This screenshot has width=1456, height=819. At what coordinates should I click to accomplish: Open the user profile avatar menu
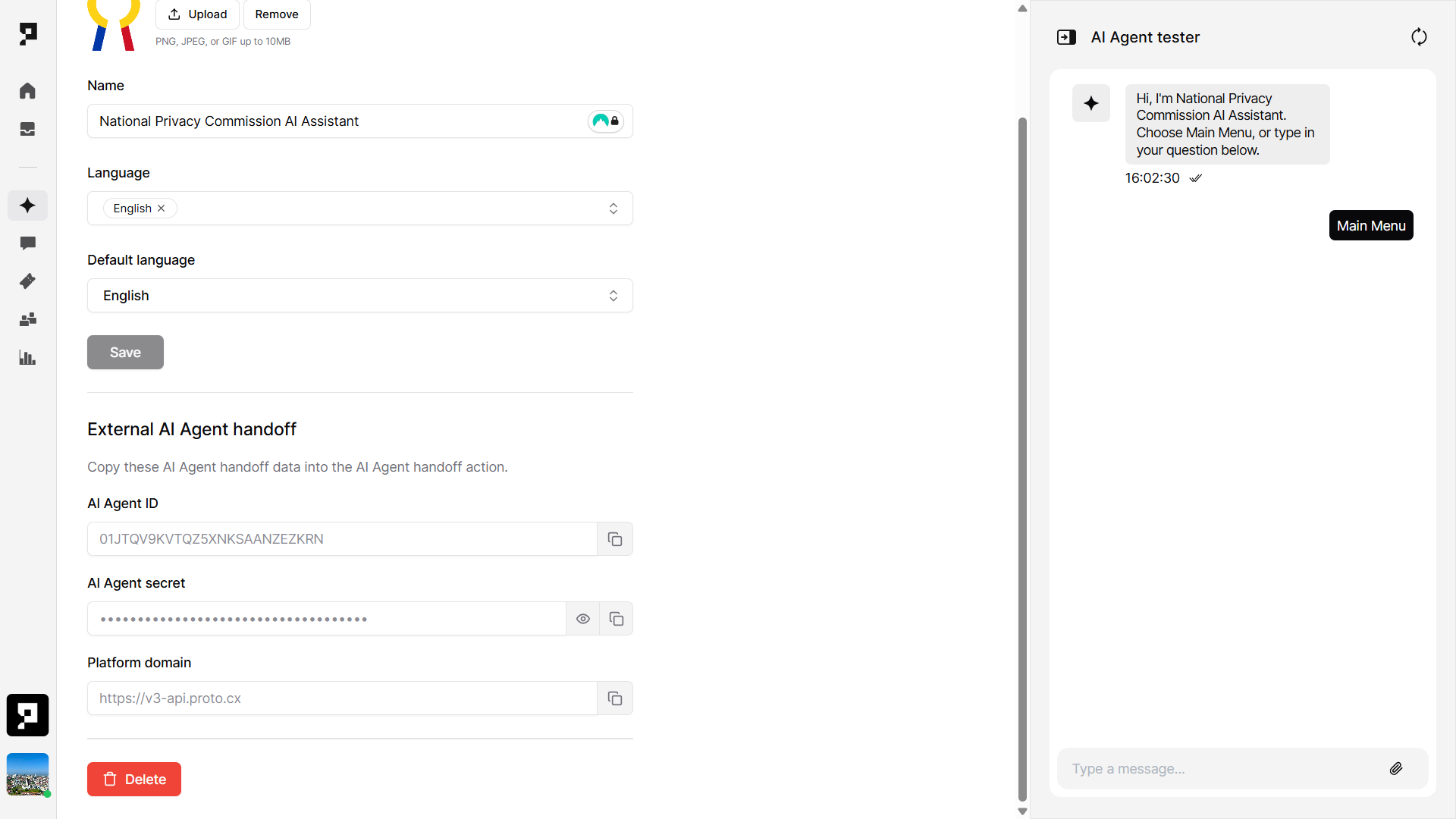[27, 773]
